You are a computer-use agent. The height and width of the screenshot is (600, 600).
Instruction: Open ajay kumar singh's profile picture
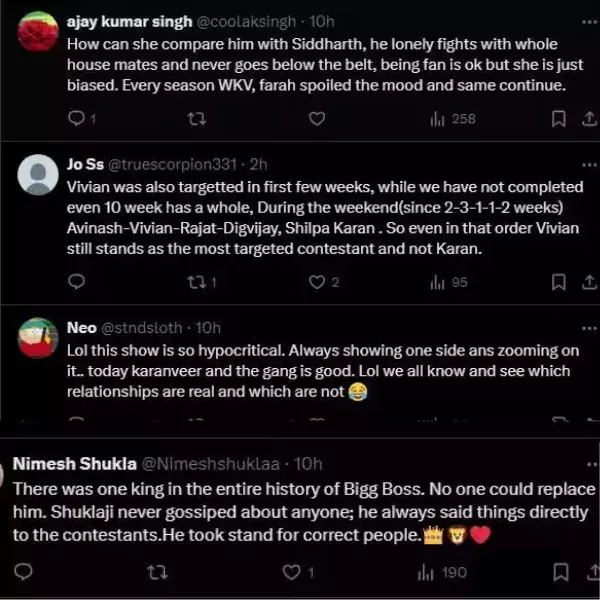pyautogui.click(x=38, y=32)
